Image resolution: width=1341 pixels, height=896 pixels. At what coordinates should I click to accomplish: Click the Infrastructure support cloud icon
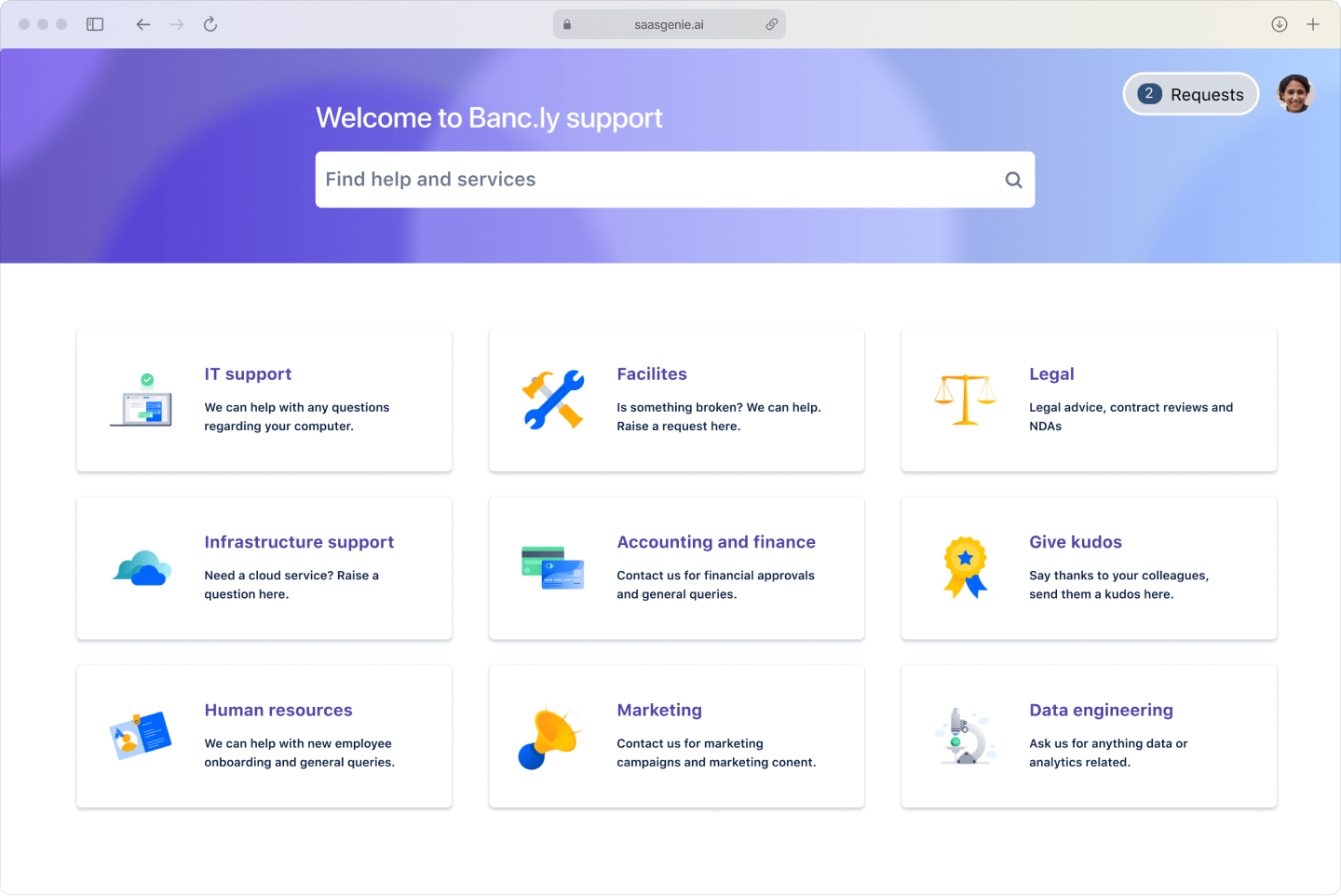(x=142, y=568)
